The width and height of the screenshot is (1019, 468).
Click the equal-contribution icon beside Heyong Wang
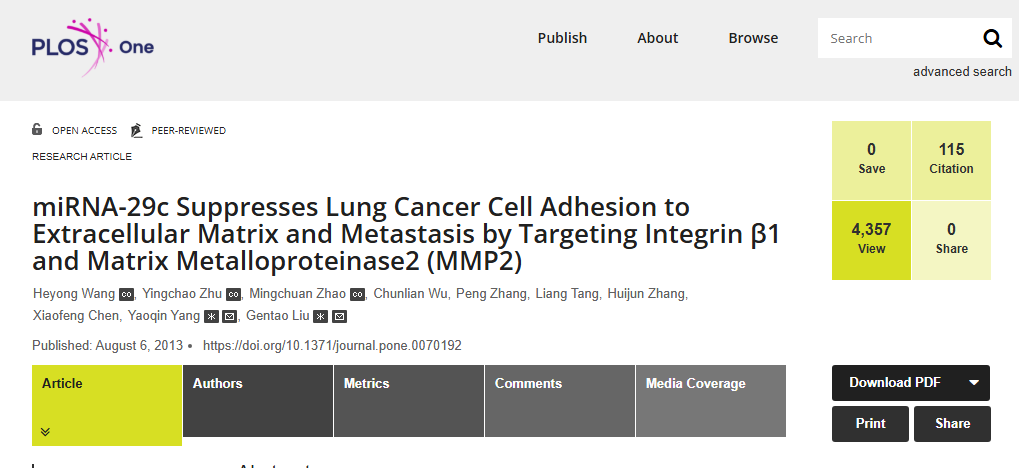(x=126, y=294)
